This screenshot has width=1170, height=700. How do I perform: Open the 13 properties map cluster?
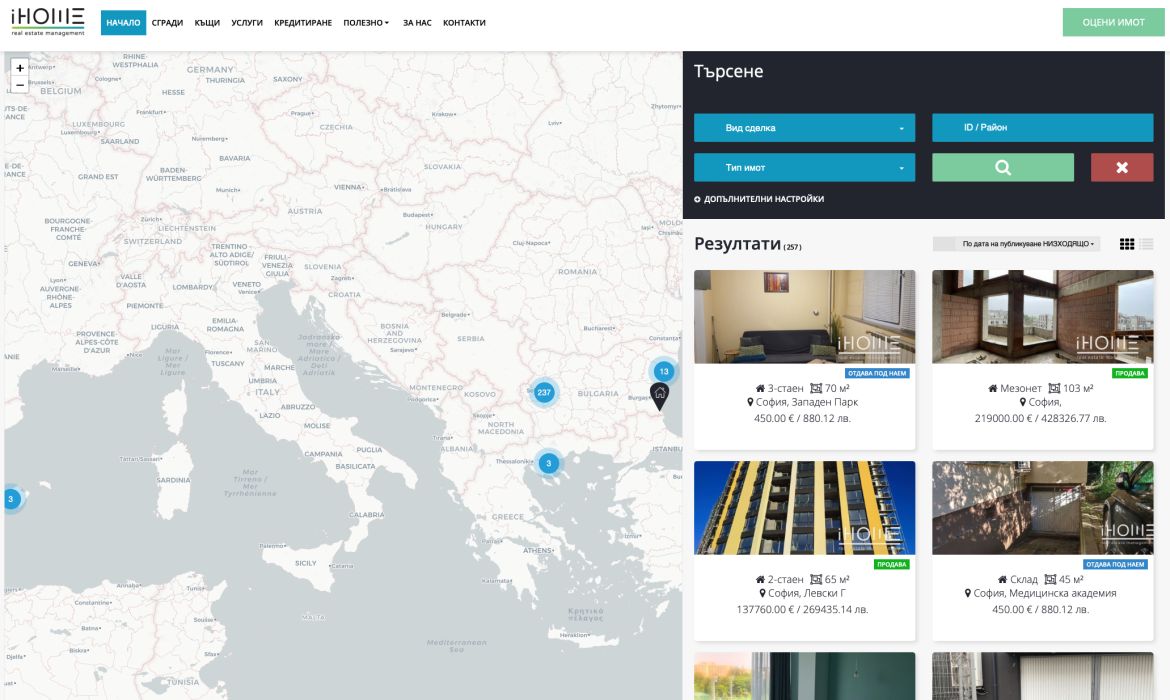click(x=663, y=371)
